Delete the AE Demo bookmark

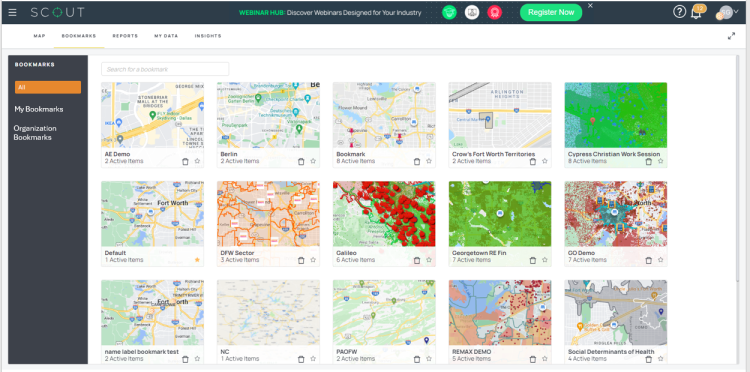pos(185,162)
